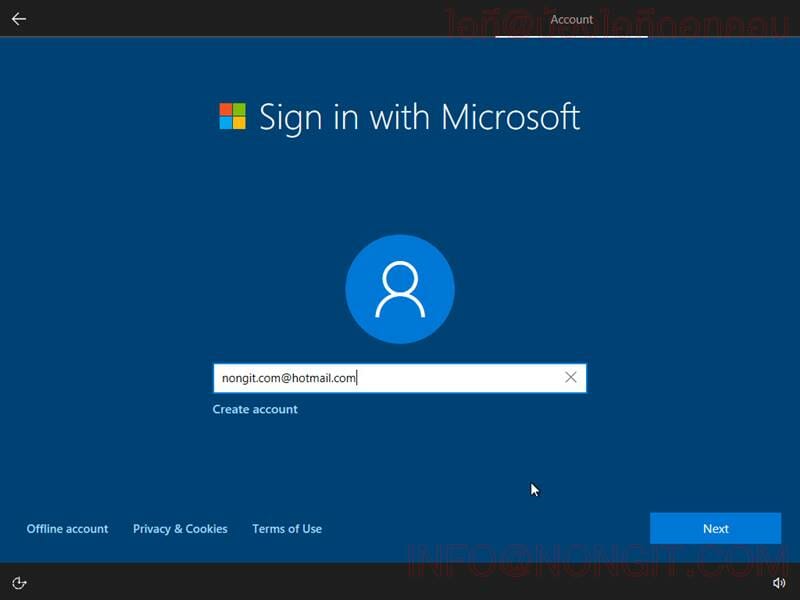The width and height of the screenshot is (800, 600).
Task: Click the user profile avatar picture
Action: click(400, 289)
